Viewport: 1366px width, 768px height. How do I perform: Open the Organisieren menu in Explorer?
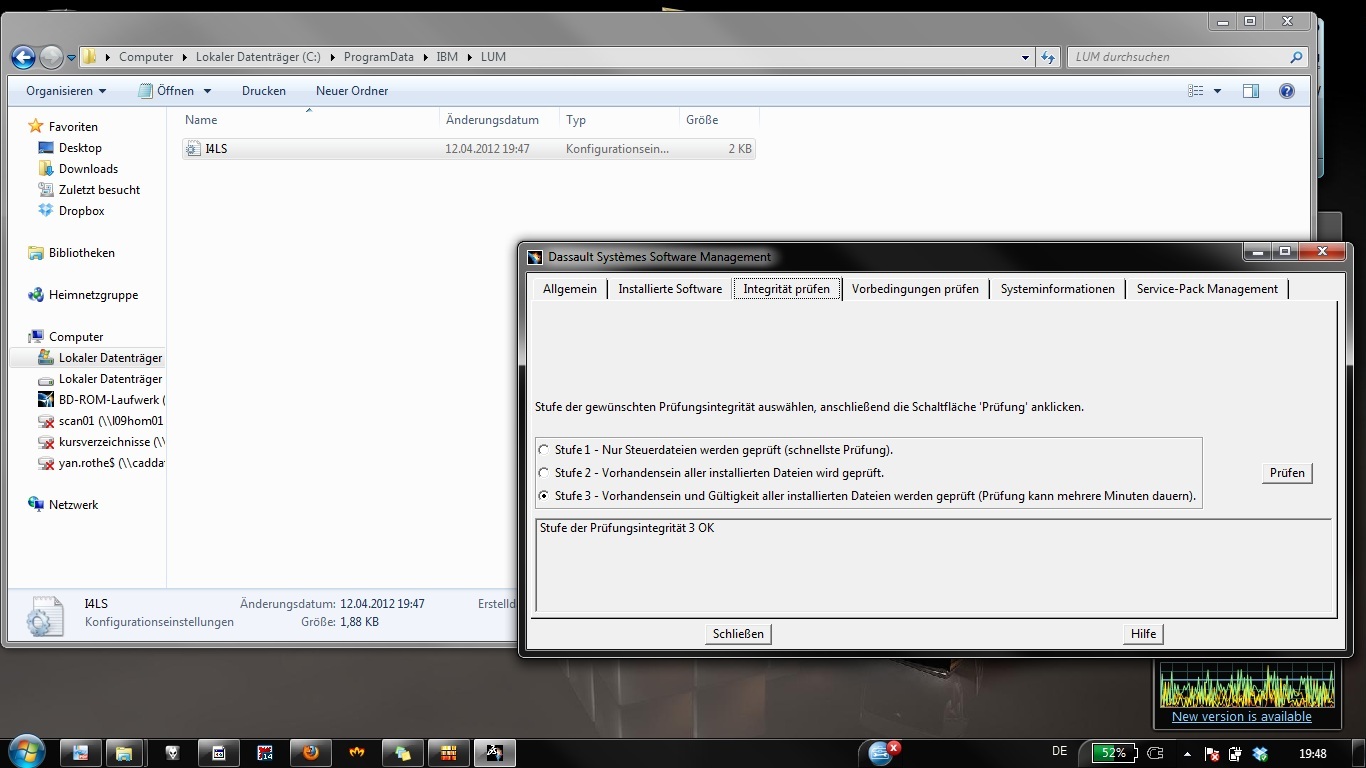point(66,91)
